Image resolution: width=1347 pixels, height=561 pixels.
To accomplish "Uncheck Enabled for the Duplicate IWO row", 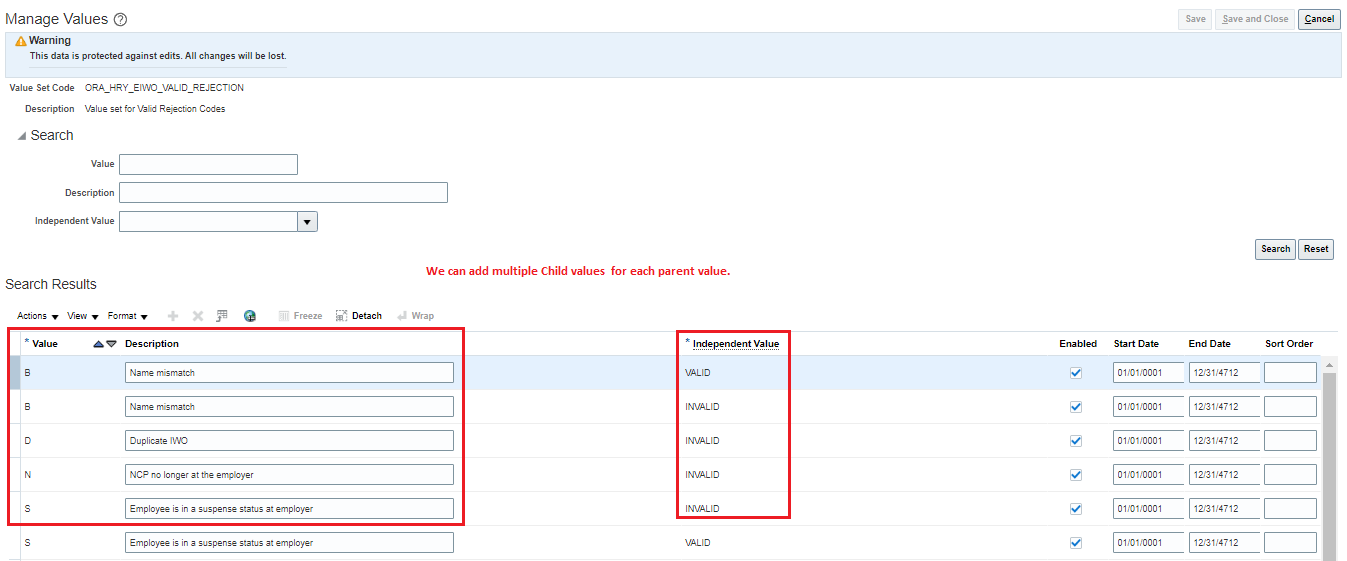I will pyautogui.click(x=1076, y=441).
